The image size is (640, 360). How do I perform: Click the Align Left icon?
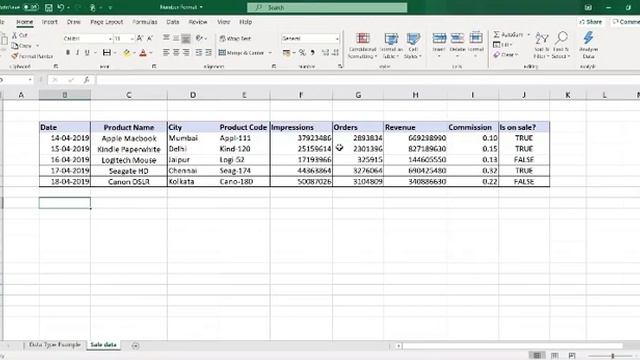pyautogui.click(x=166, y=52)
